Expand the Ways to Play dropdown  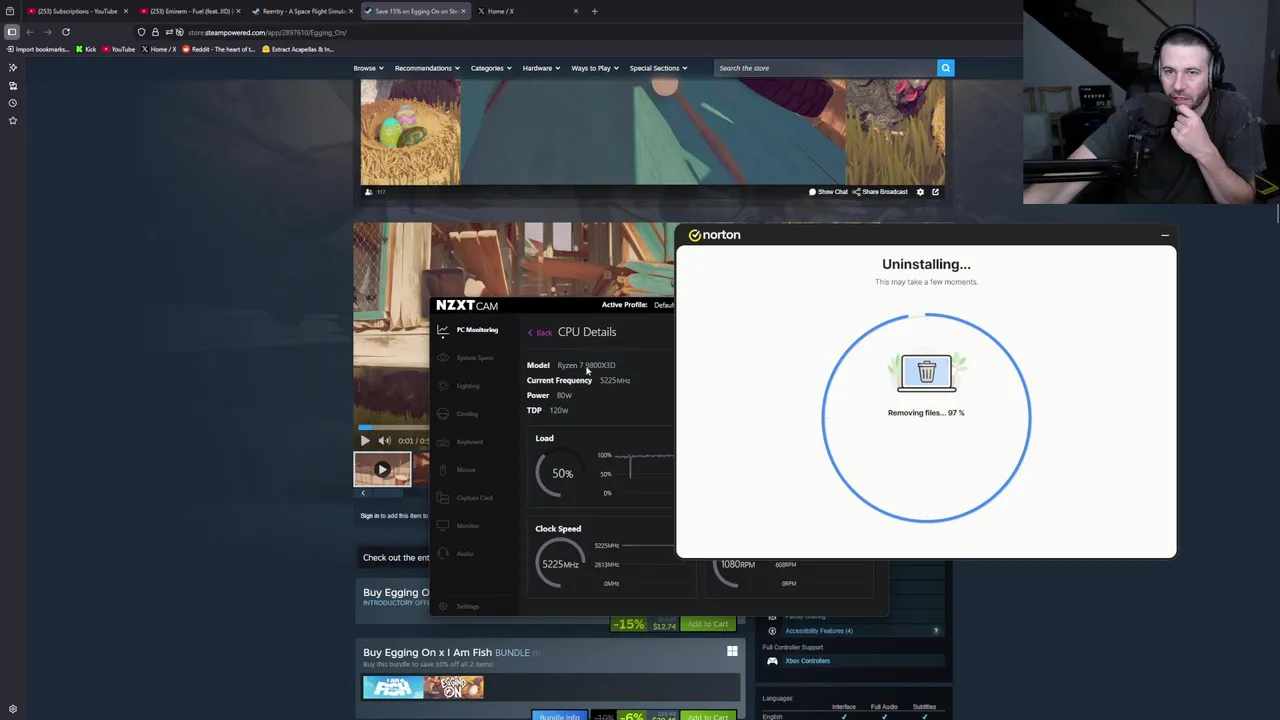pos(595,68)
